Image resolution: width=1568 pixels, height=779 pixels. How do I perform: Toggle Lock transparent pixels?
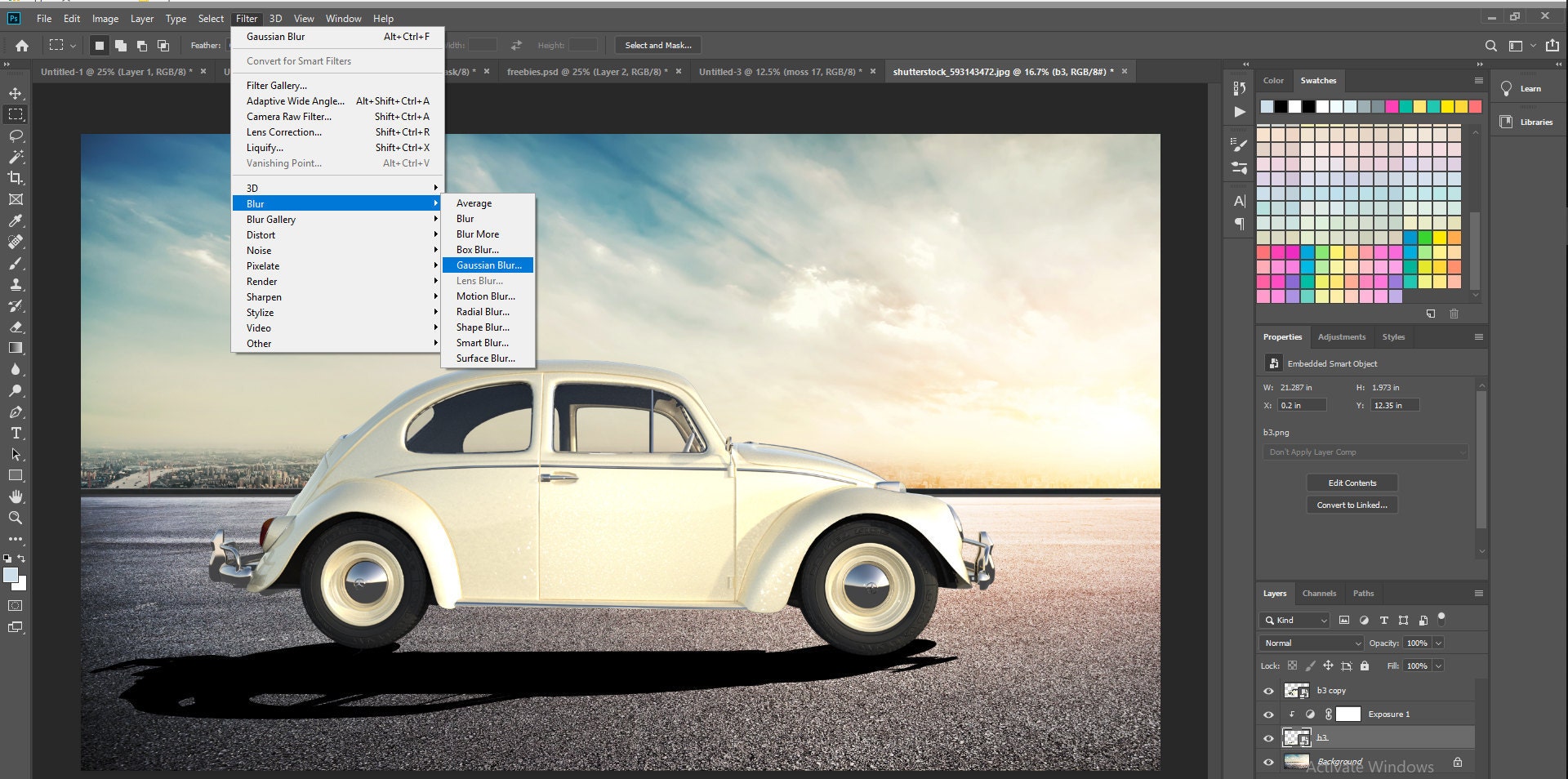(1292, 665)
